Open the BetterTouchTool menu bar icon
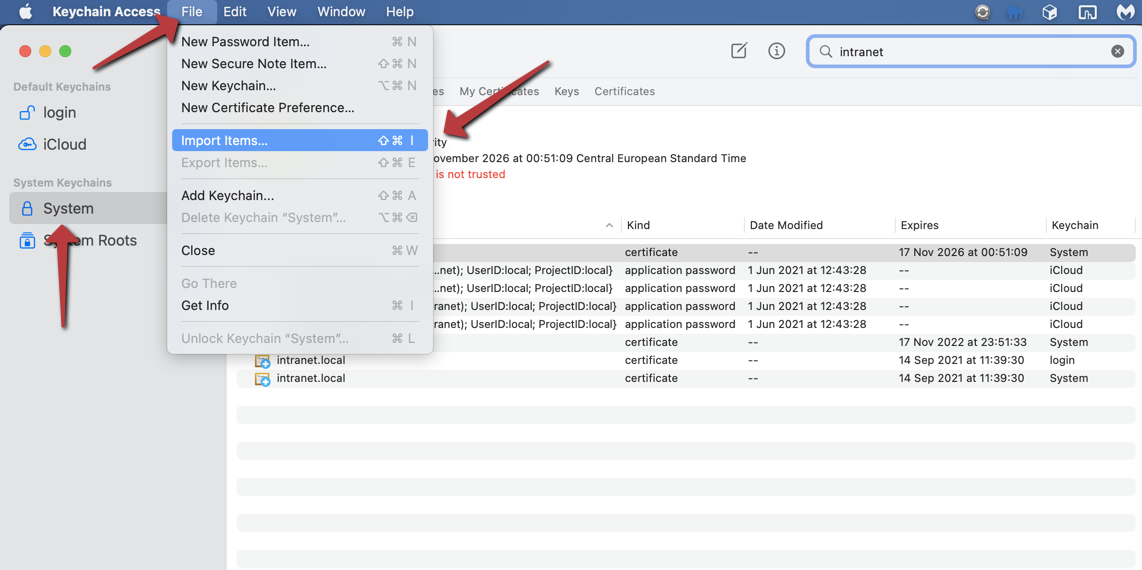Screen dimensions: 1142x570 [1087, 12]
